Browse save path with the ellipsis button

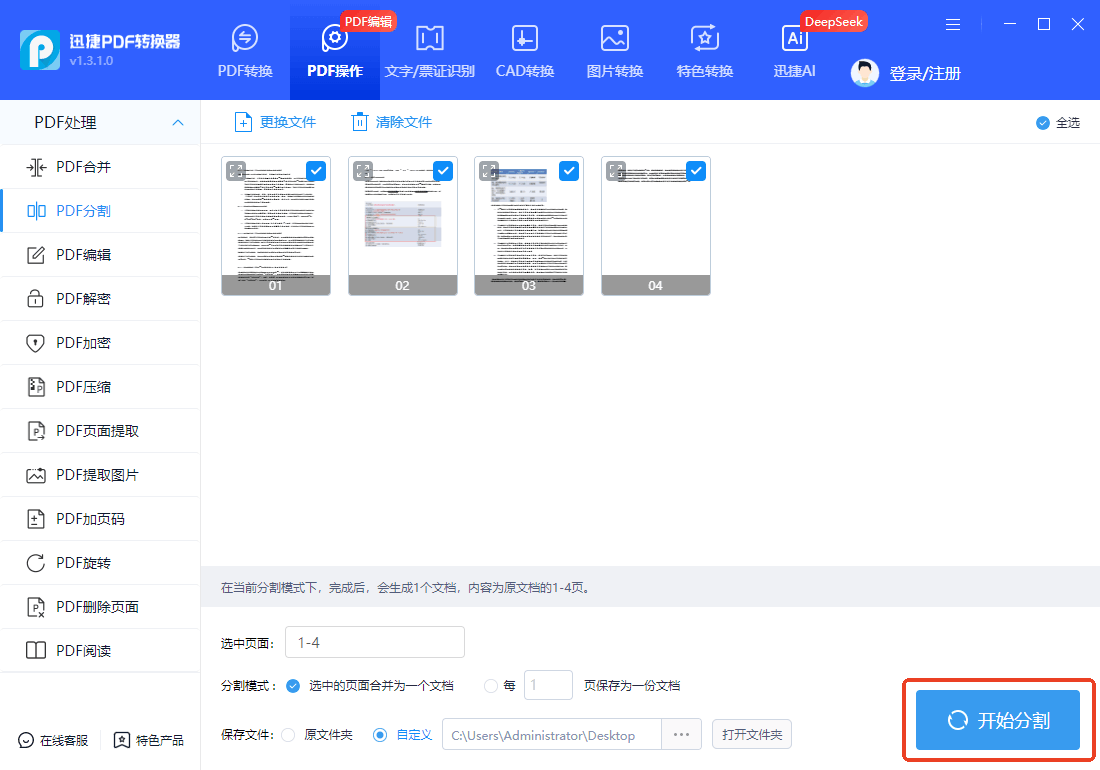pos(681,734)
